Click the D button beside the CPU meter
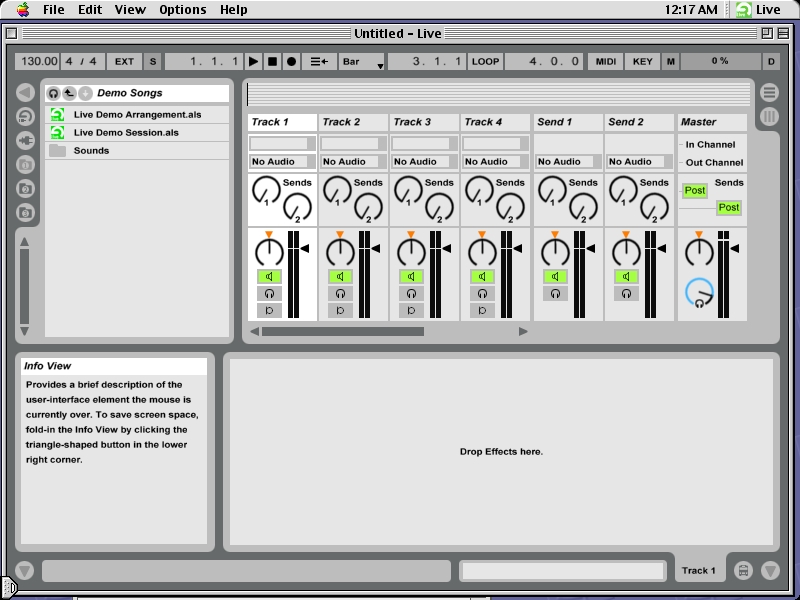The image size is (800, 600). tap(771, 62)
